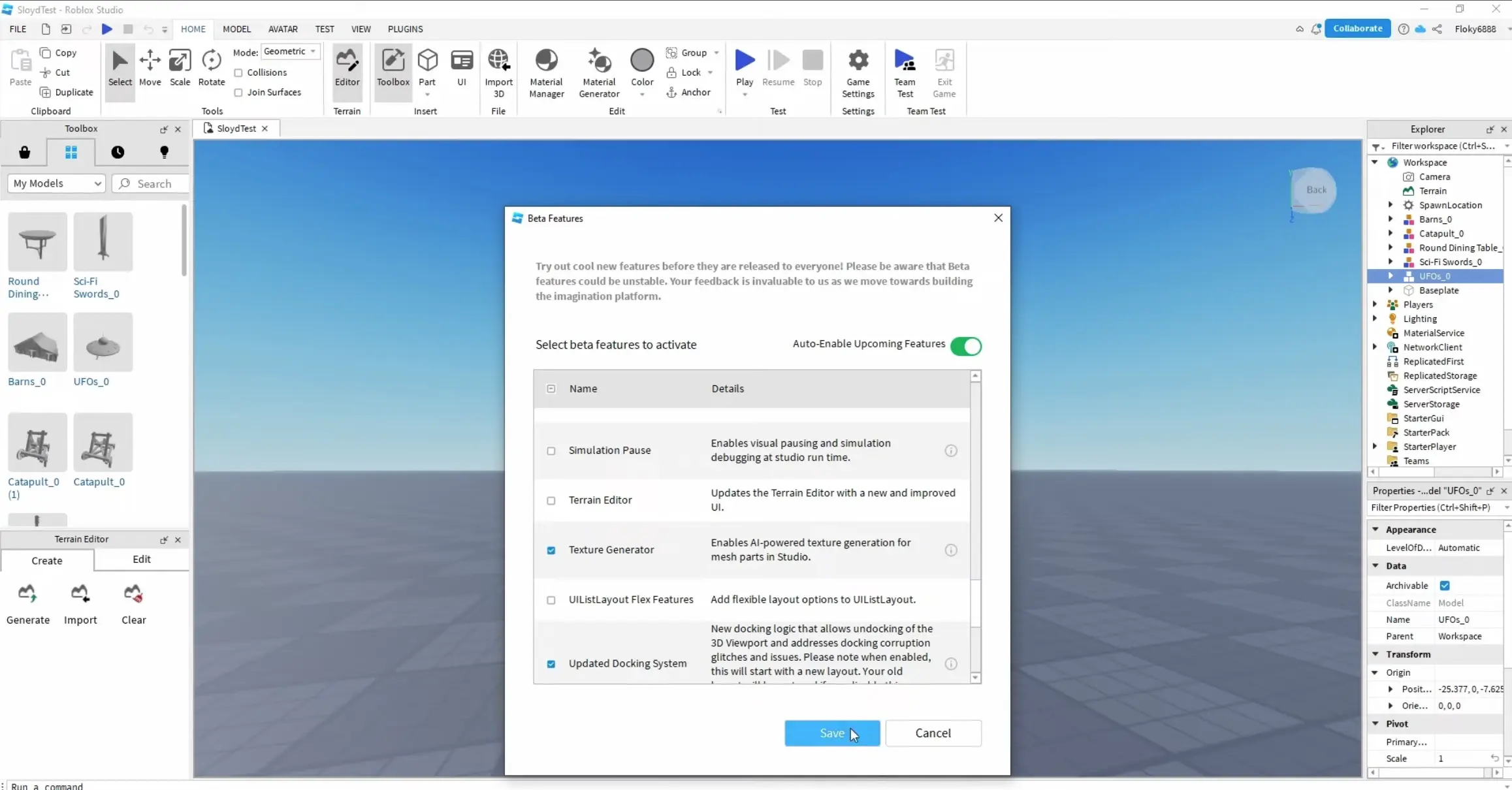Open Game Settings
Screen dimensions: 1512x790
[858, 72]
